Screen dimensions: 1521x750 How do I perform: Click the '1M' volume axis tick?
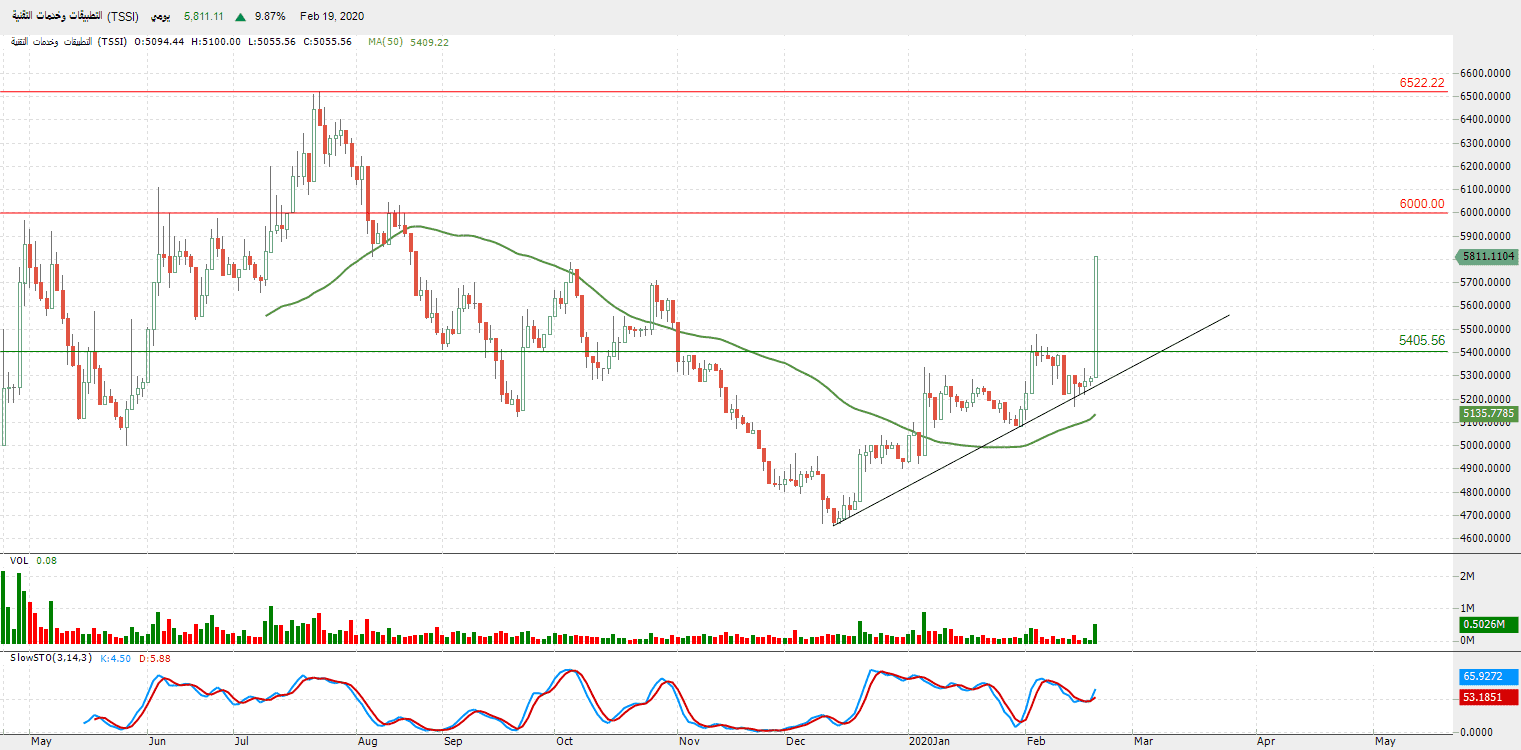click(x=1468, y=608)
